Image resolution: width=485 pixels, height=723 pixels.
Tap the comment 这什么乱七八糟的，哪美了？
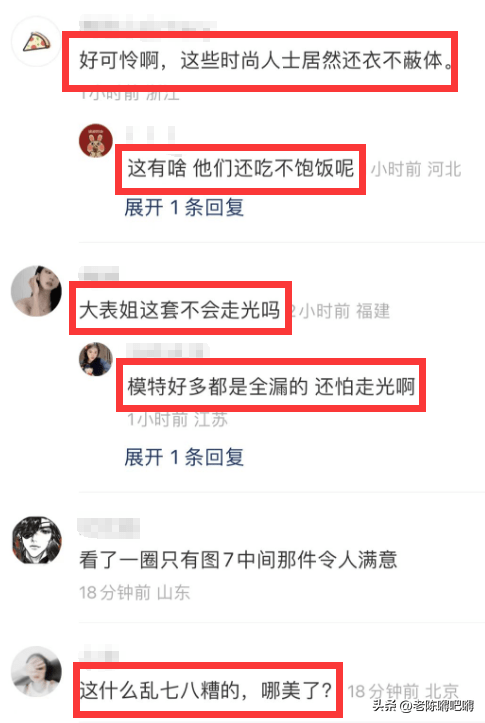206,691
